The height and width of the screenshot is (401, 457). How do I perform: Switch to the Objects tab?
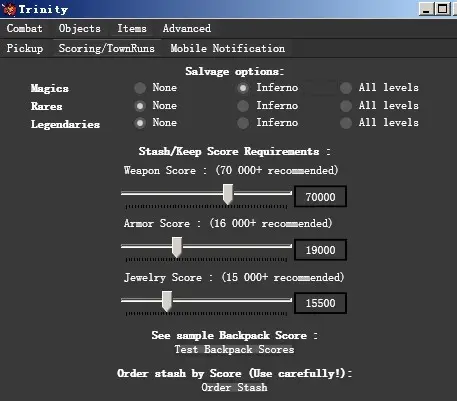point(80,29)
